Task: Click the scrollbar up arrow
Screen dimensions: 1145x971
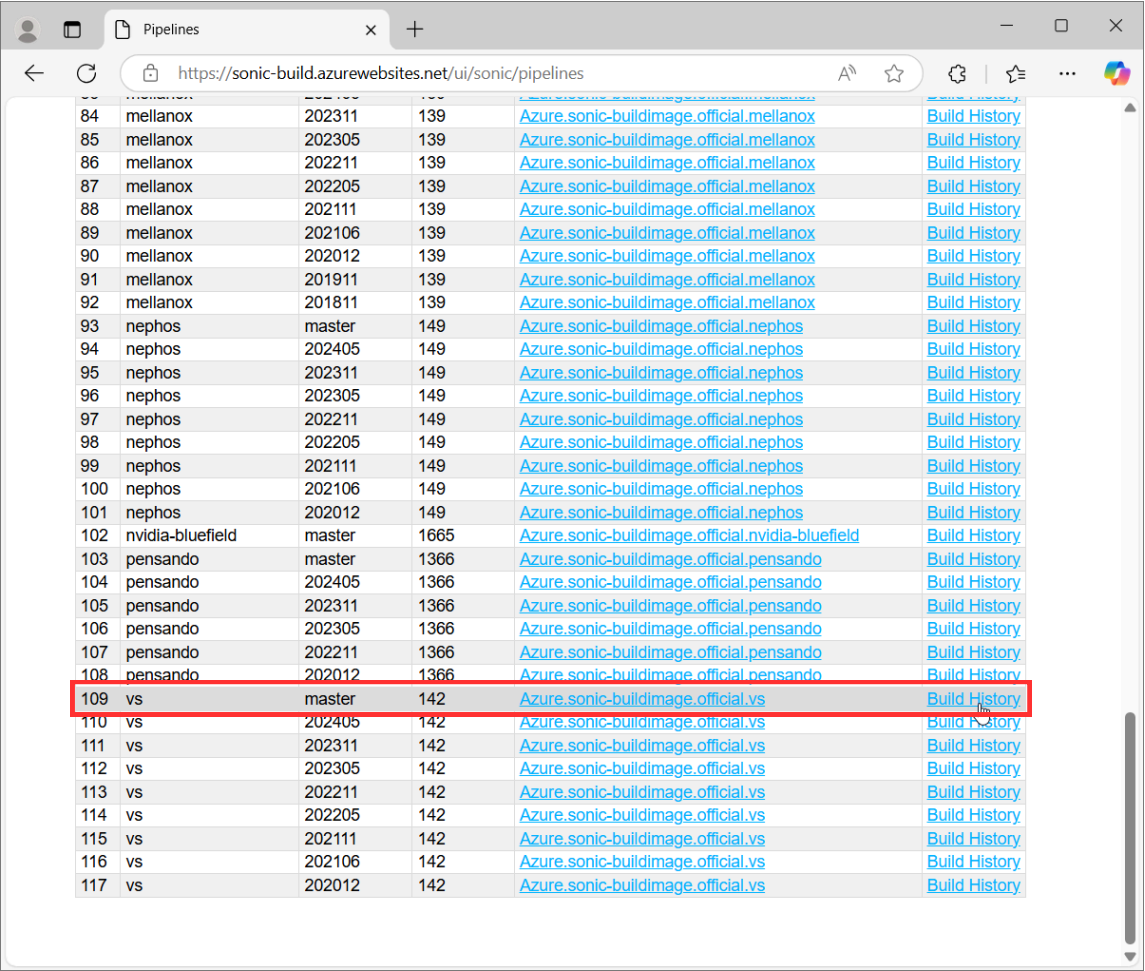Action: (1130, 108)
